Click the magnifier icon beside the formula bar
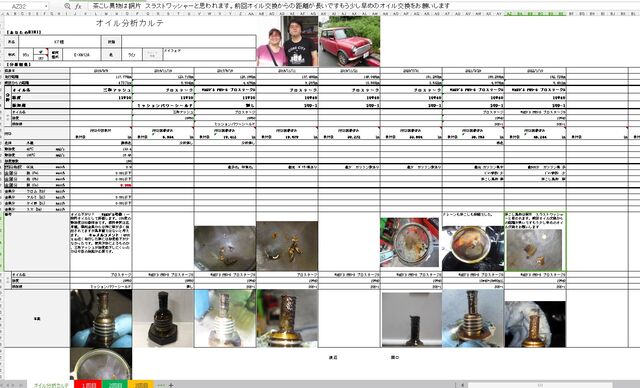Viewport: 640px width, 388px height. click(x=67, y=6)
